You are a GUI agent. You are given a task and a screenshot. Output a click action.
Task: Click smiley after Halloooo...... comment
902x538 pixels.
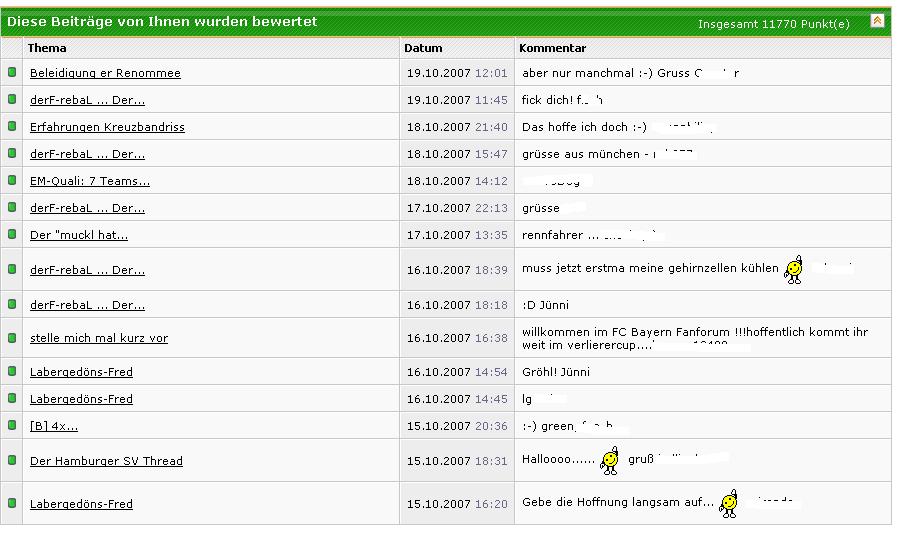609,461
